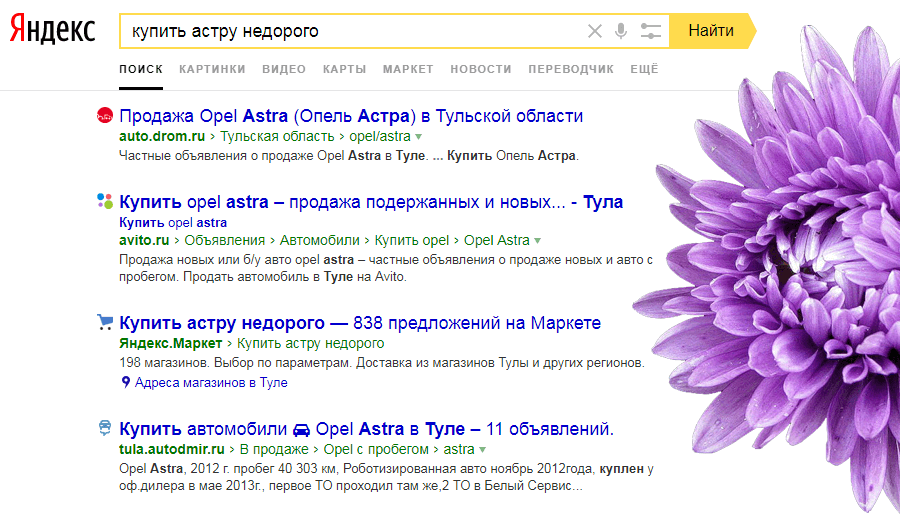The height and width of the screenshot is (517, 900).
Task: Click the red drom.ru favicon
Action: [x=103, y=116]
